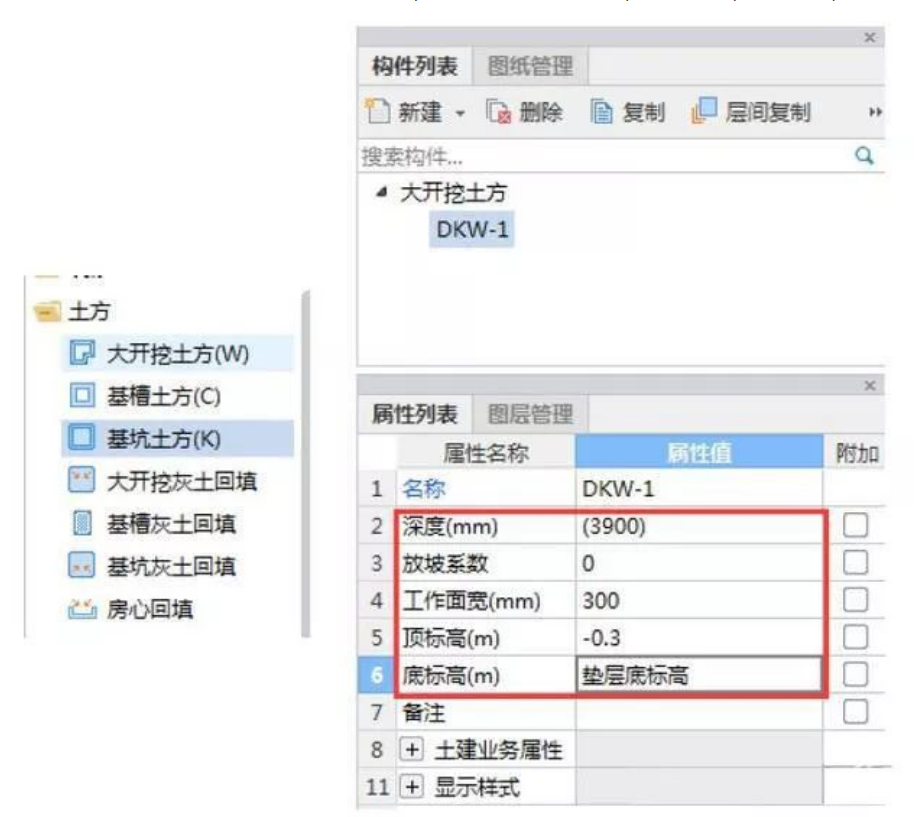Select DKW-1 in the component tree
Screen dimensions: 922x817
point(472,230)
